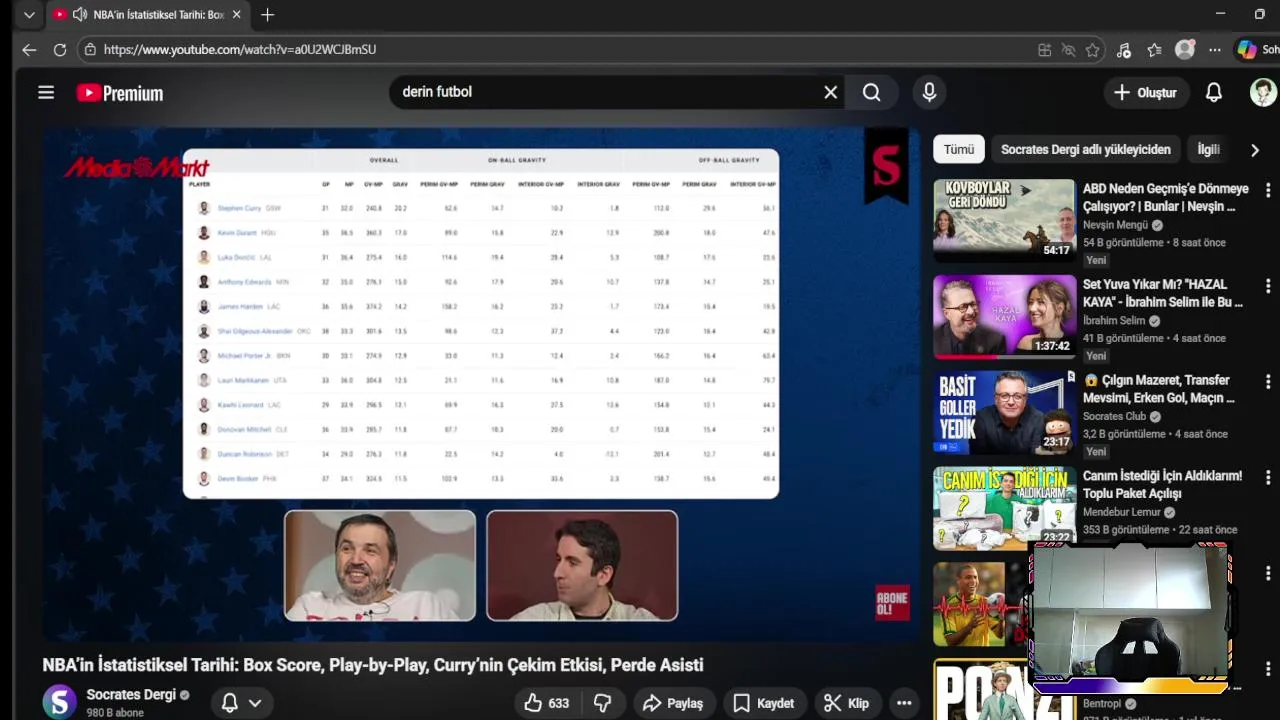1280x720 pixels.
Task: Open options for ABD Neden Geçmiş'e video
Action: pyautogui.click(x=1268, y=190)
